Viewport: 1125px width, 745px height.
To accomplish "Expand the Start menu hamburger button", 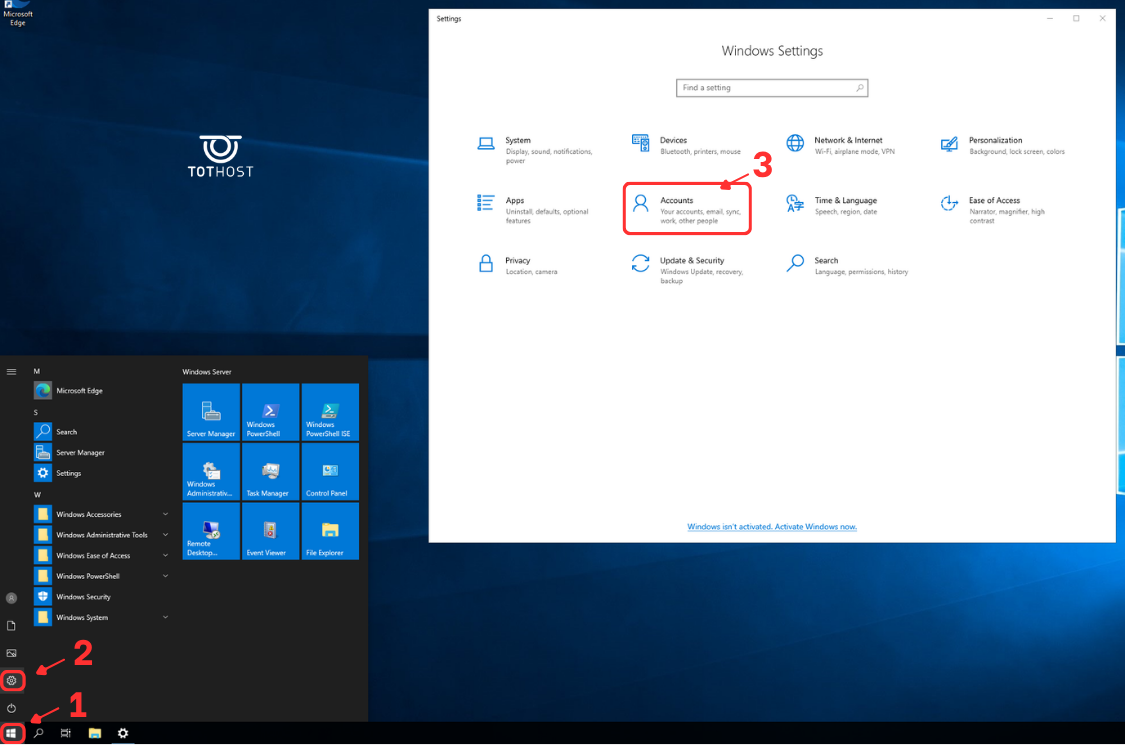I will [11, 372].
